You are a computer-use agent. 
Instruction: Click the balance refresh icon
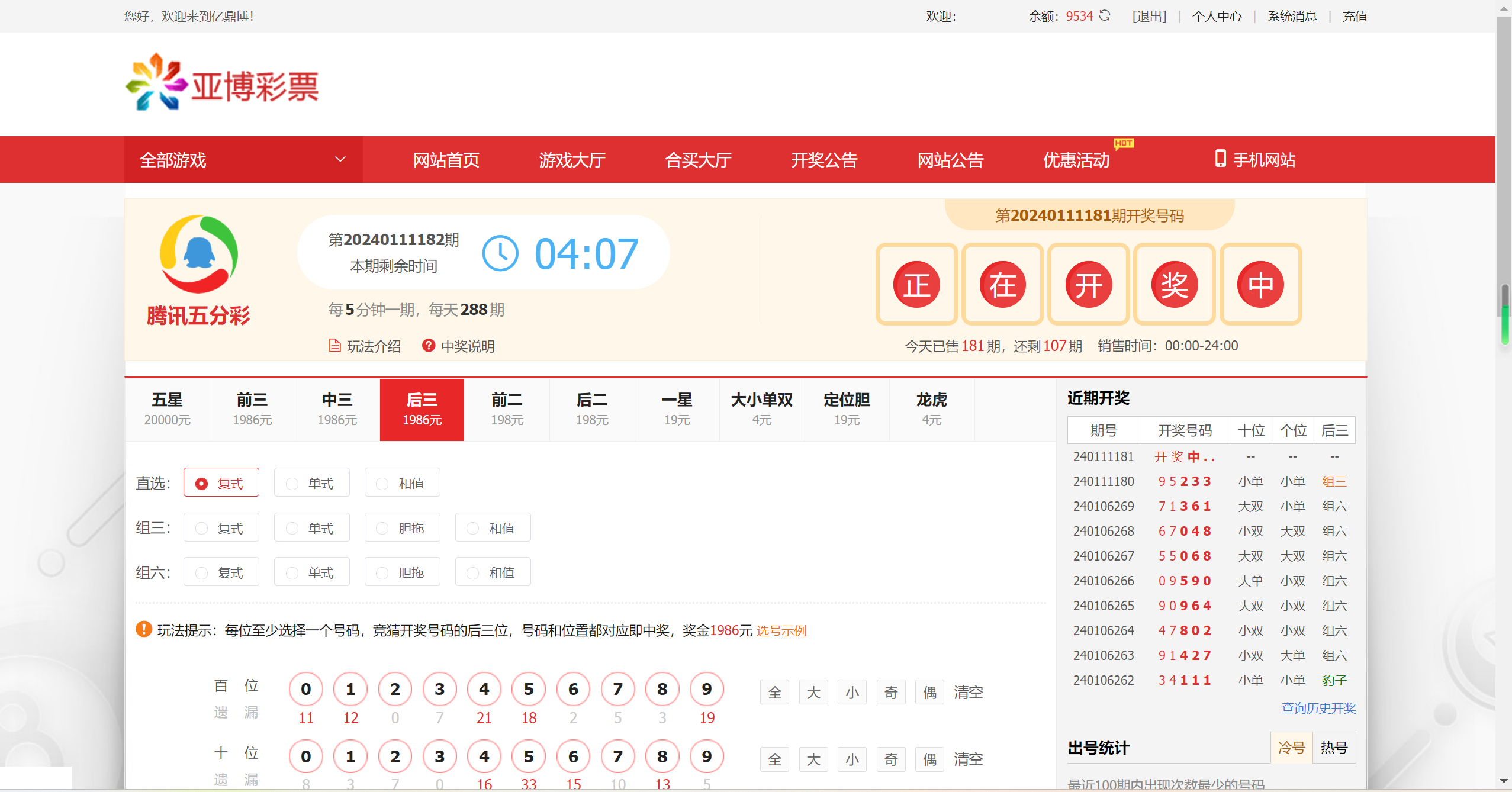(1105, 16)
